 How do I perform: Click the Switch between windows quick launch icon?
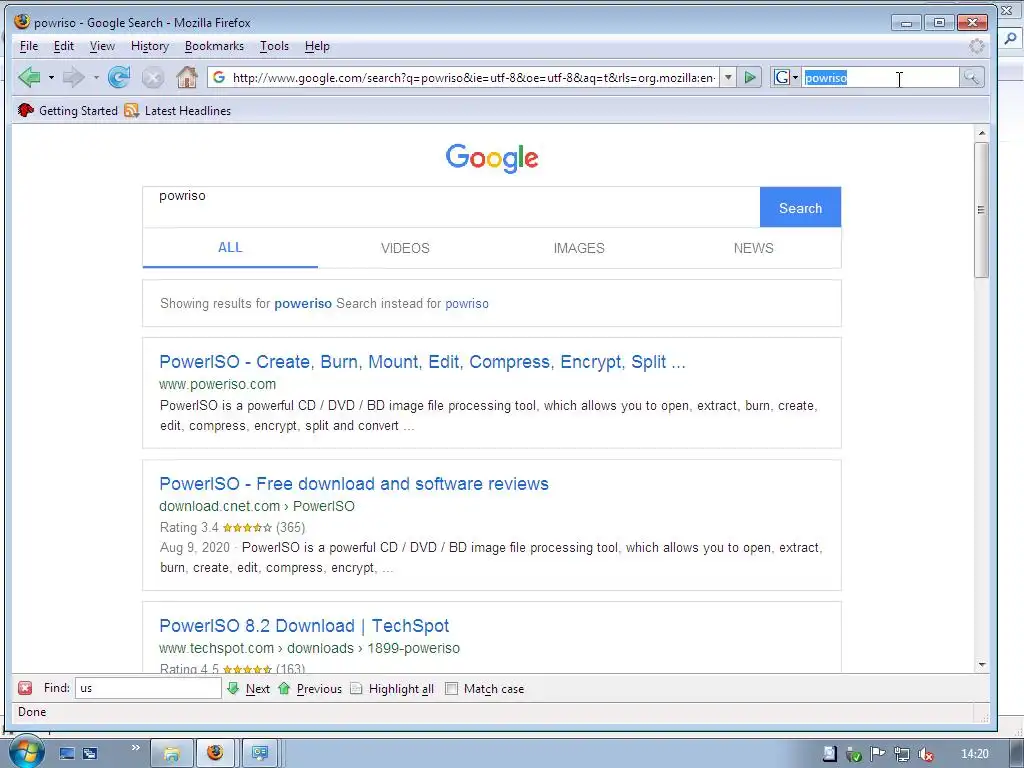coord(90,754)
